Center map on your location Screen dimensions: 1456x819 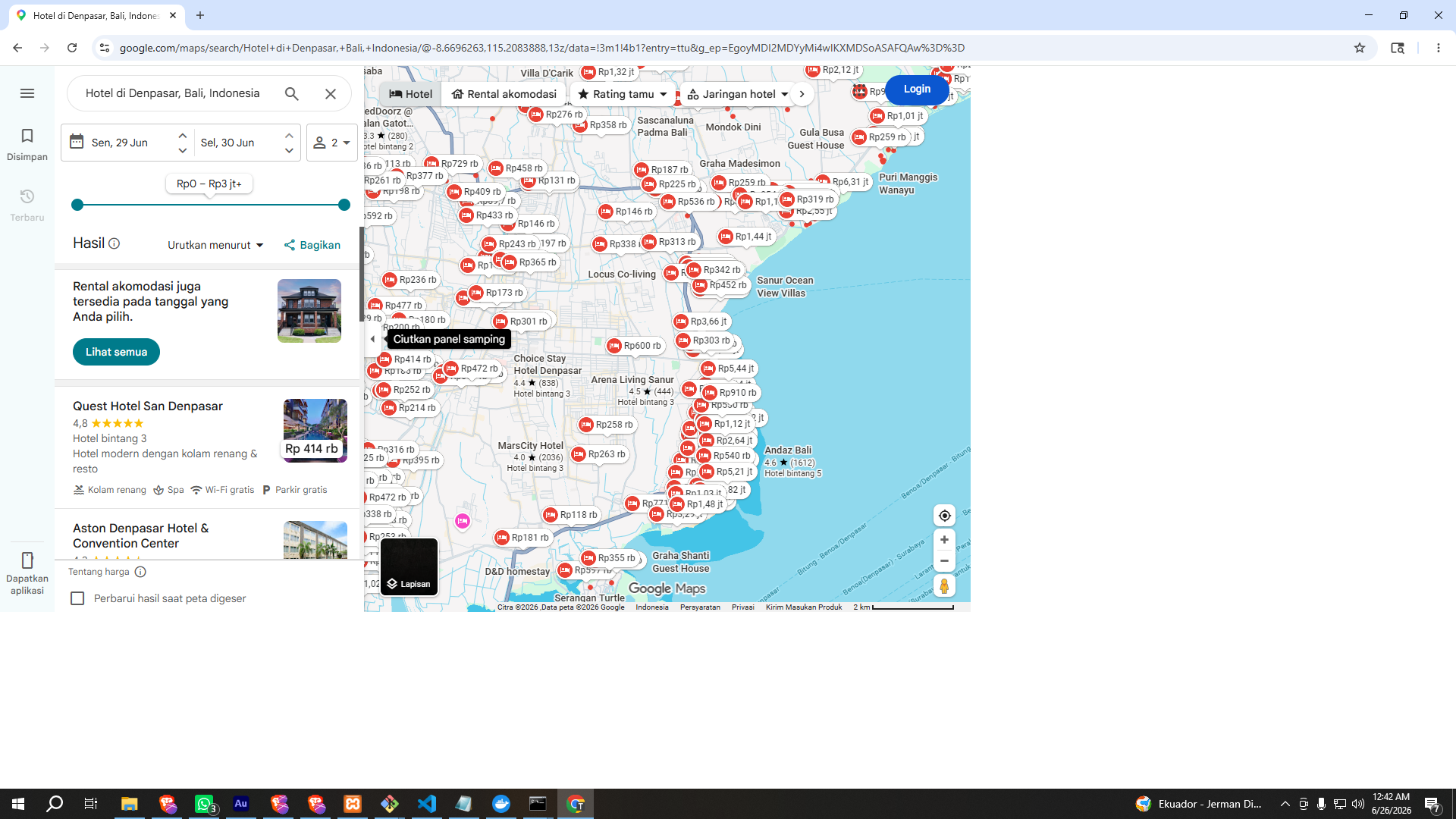pos(944,516)
